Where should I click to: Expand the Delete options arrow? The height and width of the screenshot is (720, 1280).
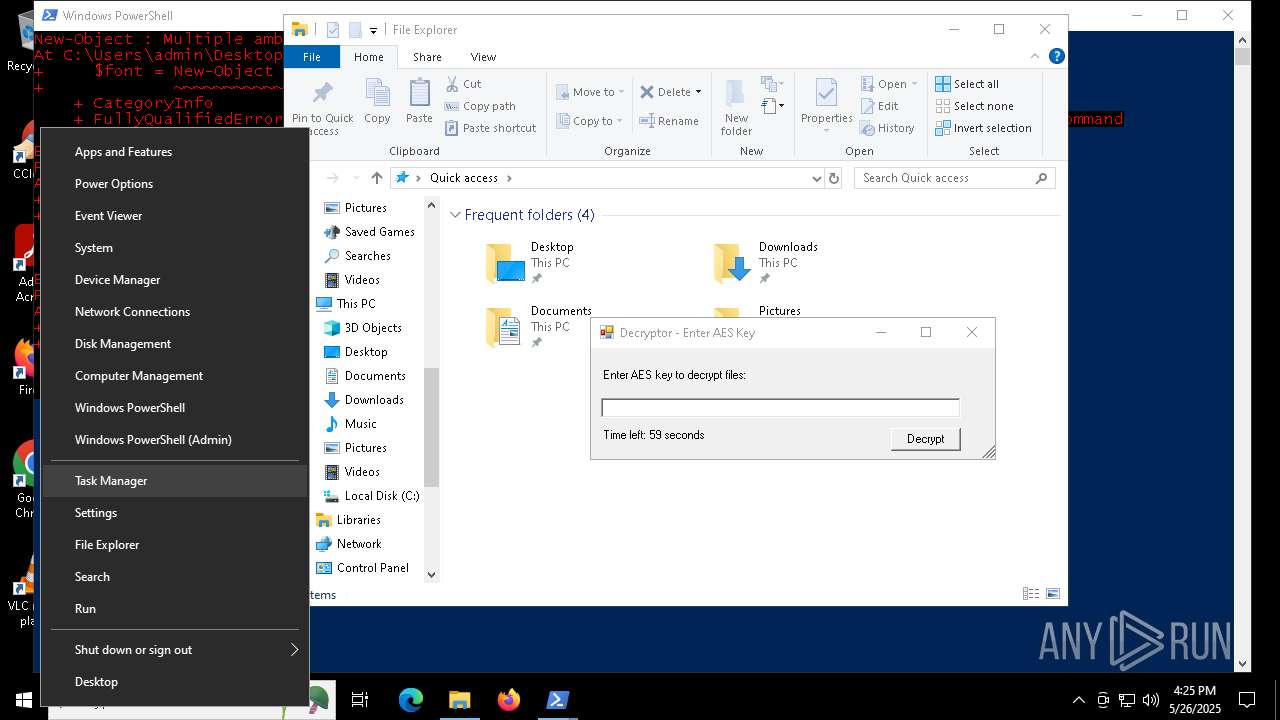click(x=698, y=92)
